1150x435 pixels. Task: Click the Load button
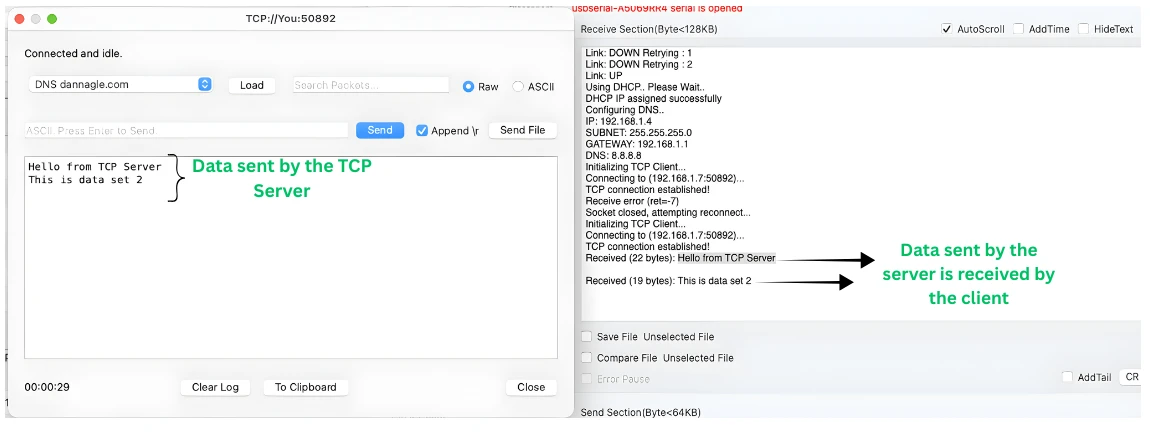(x=252, y=85)
